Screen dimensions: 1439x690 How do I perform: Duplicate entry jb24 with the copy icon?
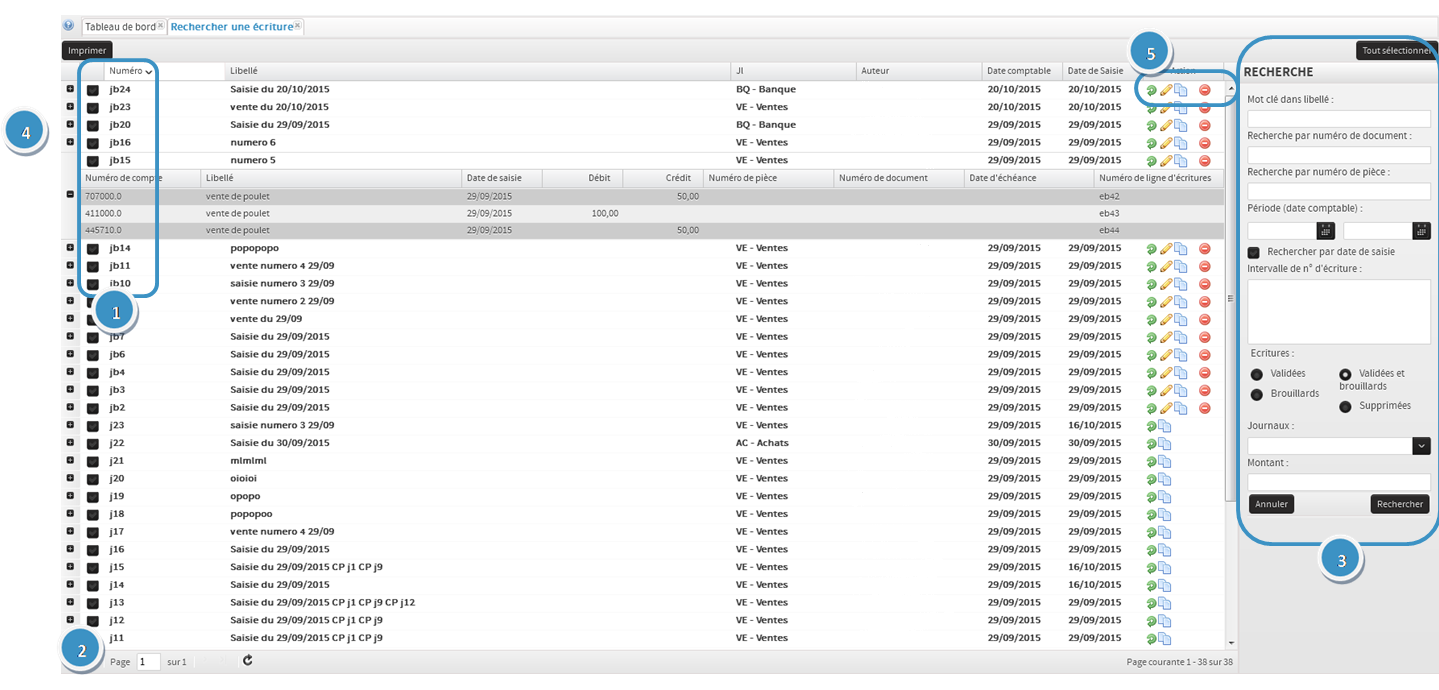click(1178, 89)
